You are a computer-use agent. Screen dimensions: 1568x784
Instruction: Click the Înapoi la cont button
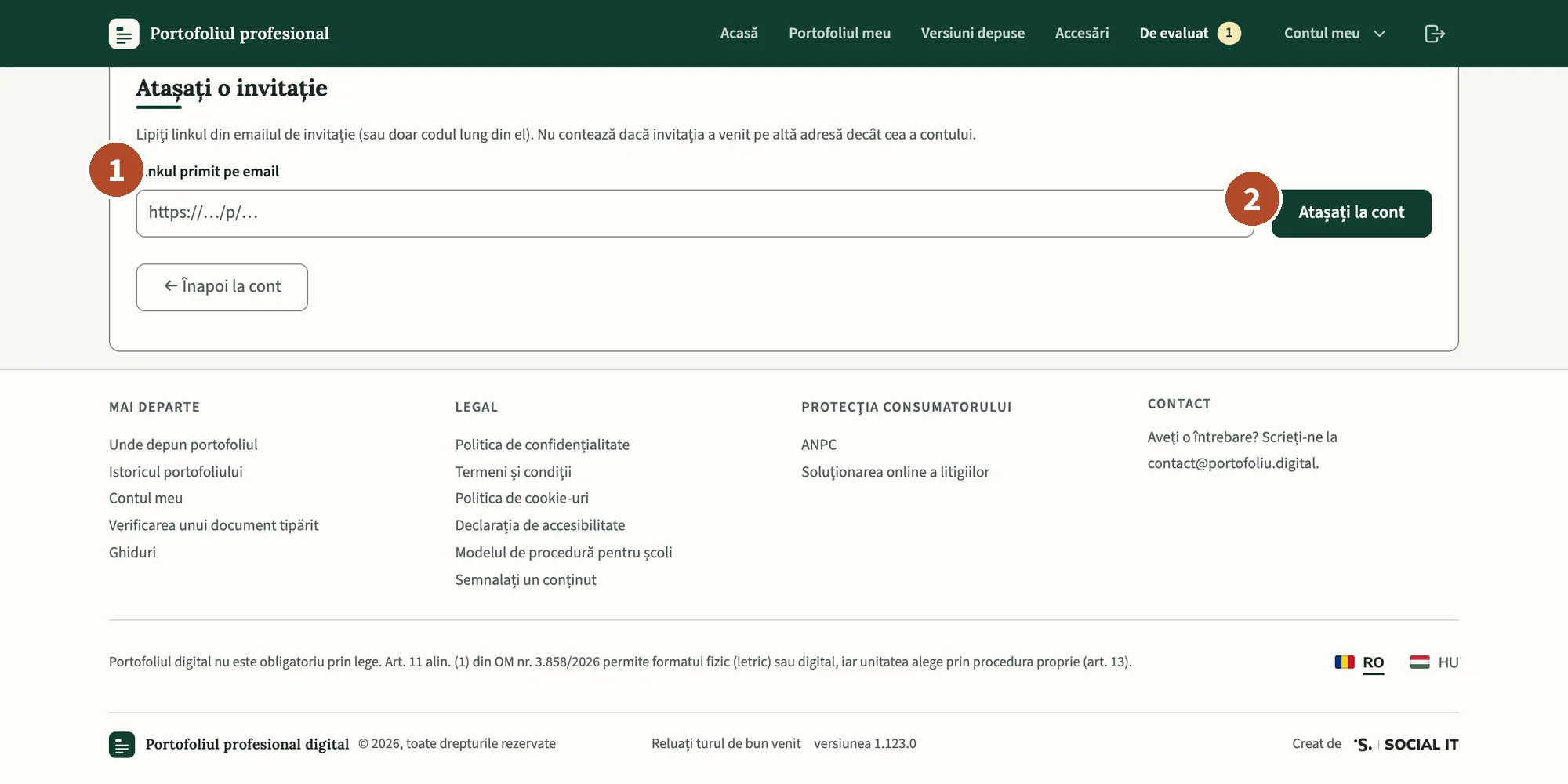[x=222, y=287]
